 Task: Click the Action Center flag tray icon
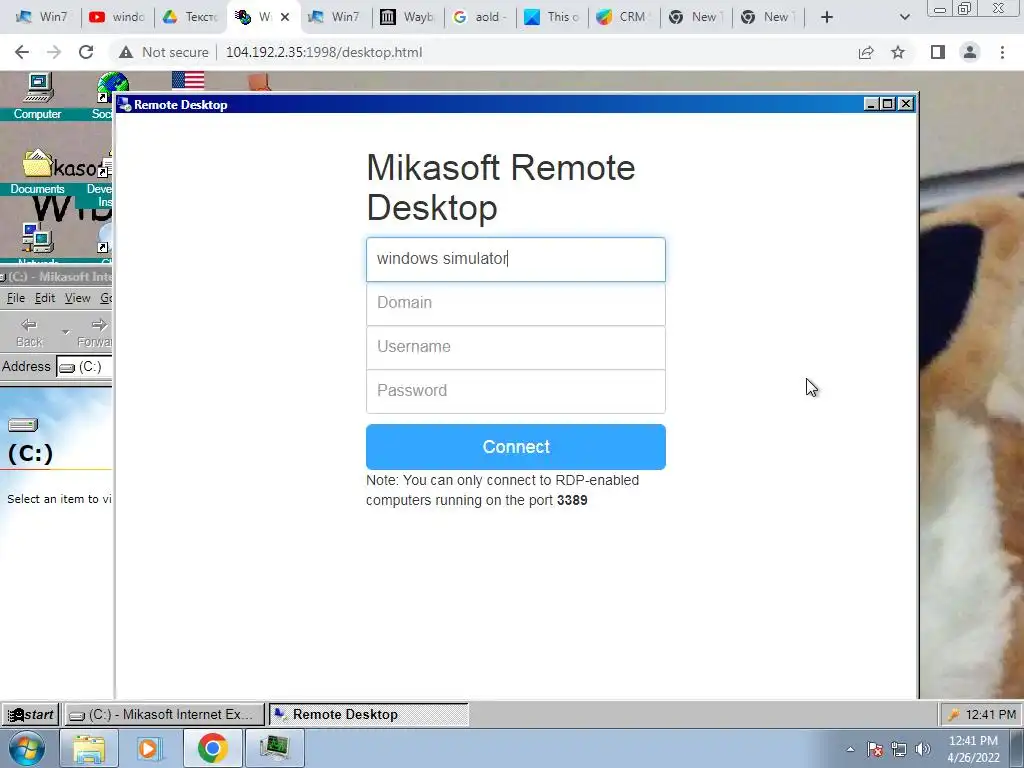[x=875, y=749]
